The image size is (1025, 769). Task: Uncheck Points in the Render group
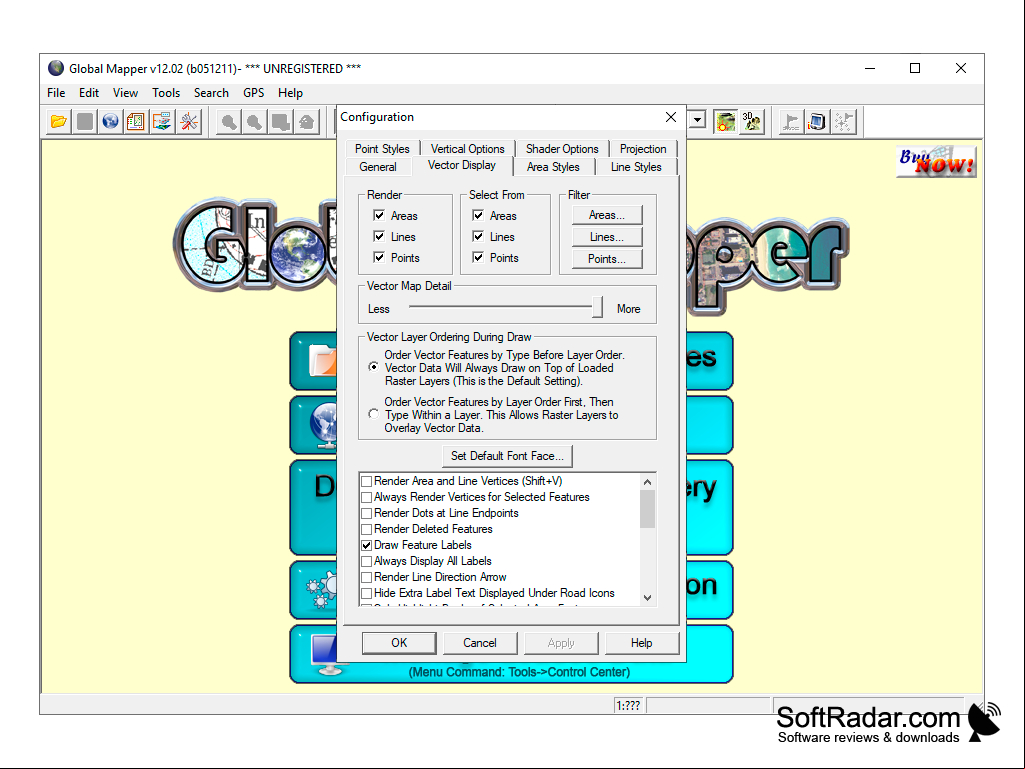pyautogui.click(x=379, y=257)
